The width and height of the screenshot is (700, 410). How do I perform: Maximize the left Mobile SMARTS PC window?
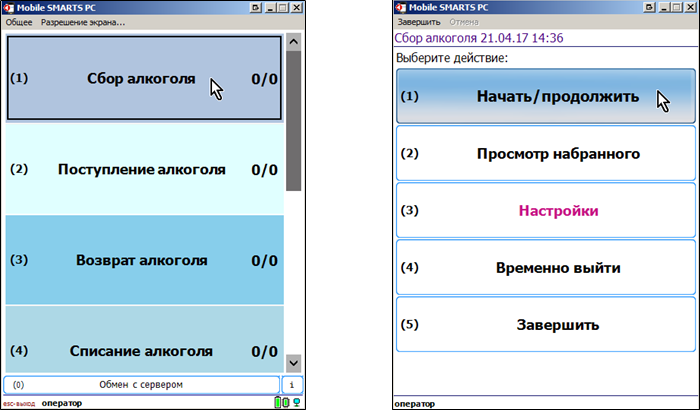[x=283, y=8]
